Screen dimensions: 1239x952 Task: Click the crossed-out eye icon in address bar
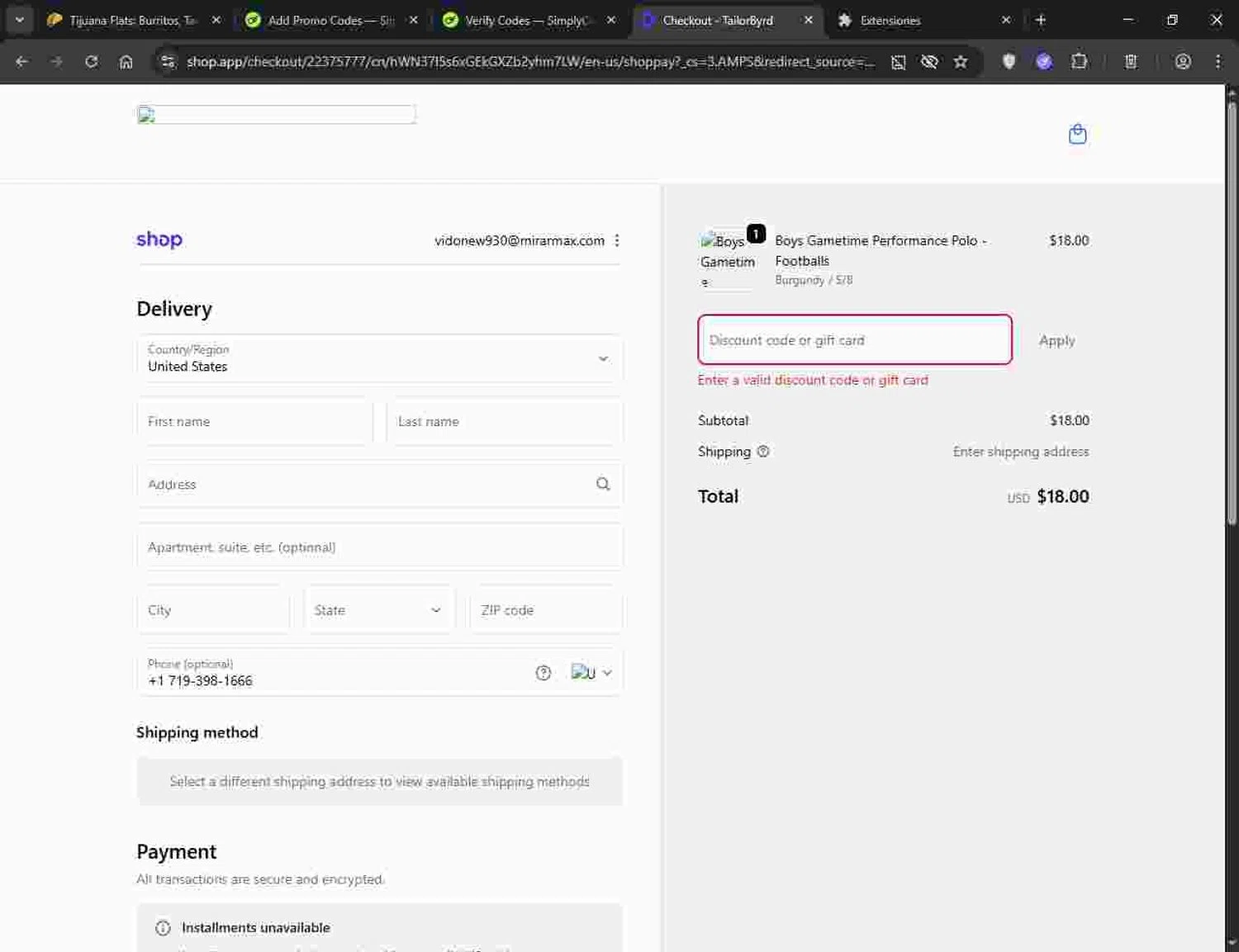click(x=929, y=61)
